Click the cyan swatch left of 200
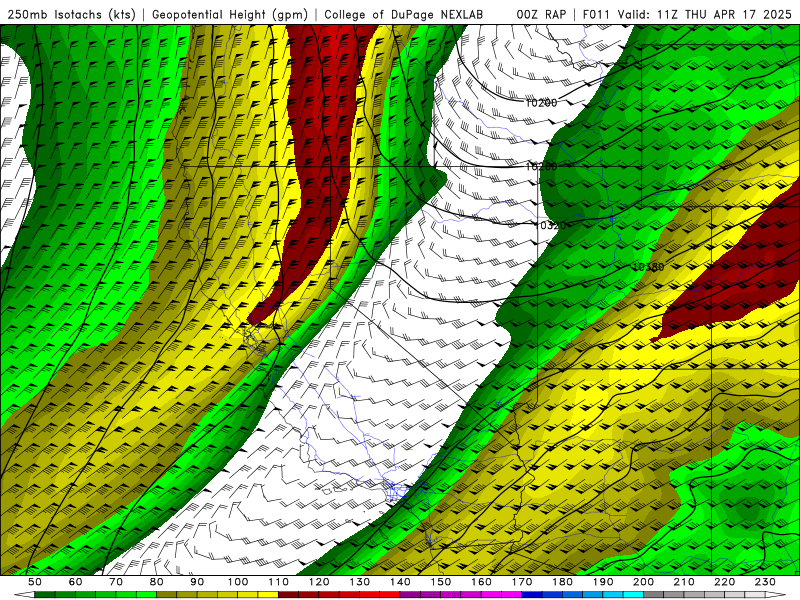This screenshot has height=600, width=800. pyautogui.click(x=633, y=594)
